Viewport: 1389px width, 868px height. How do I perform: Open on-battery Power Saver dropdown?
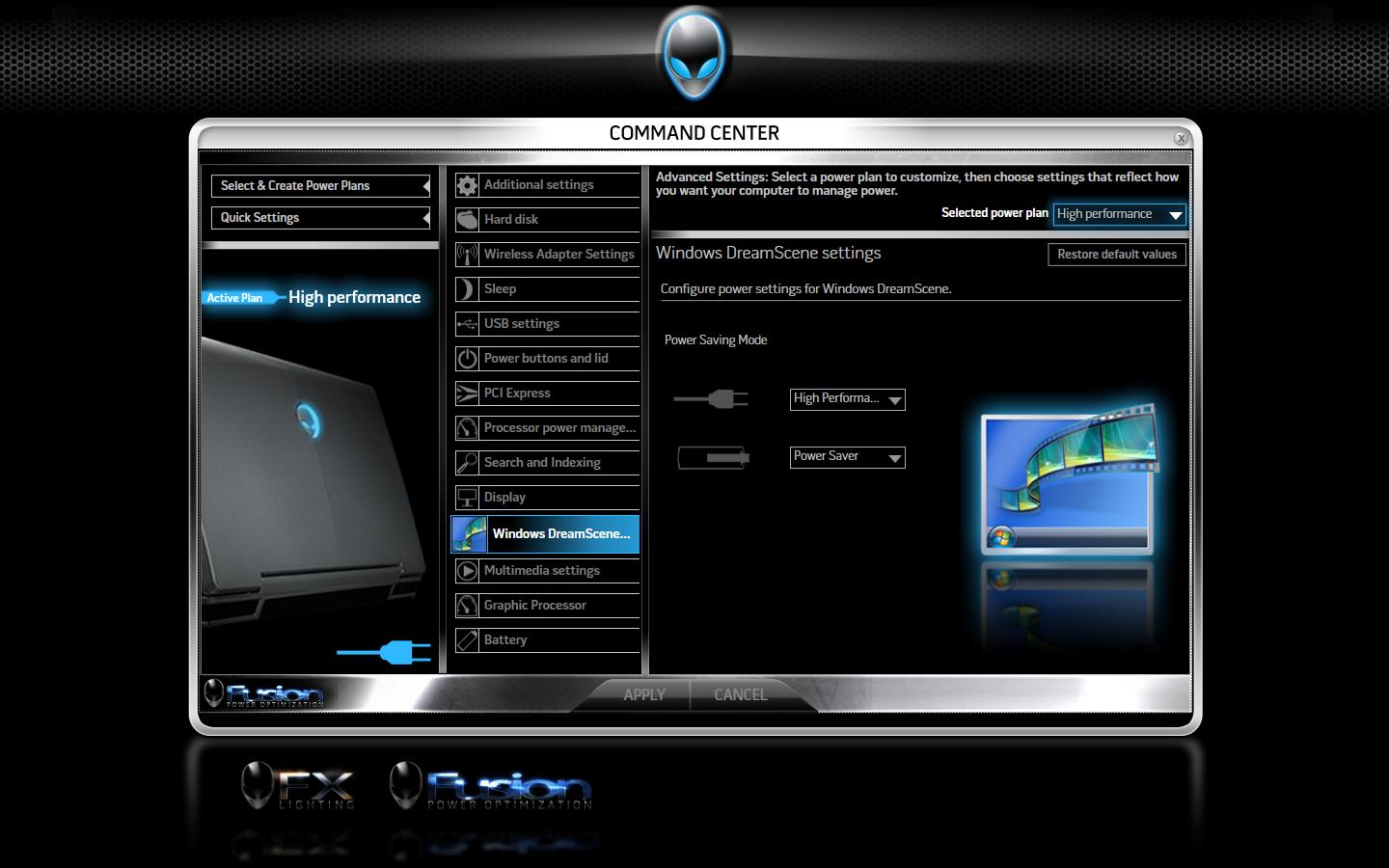[848, 457]
